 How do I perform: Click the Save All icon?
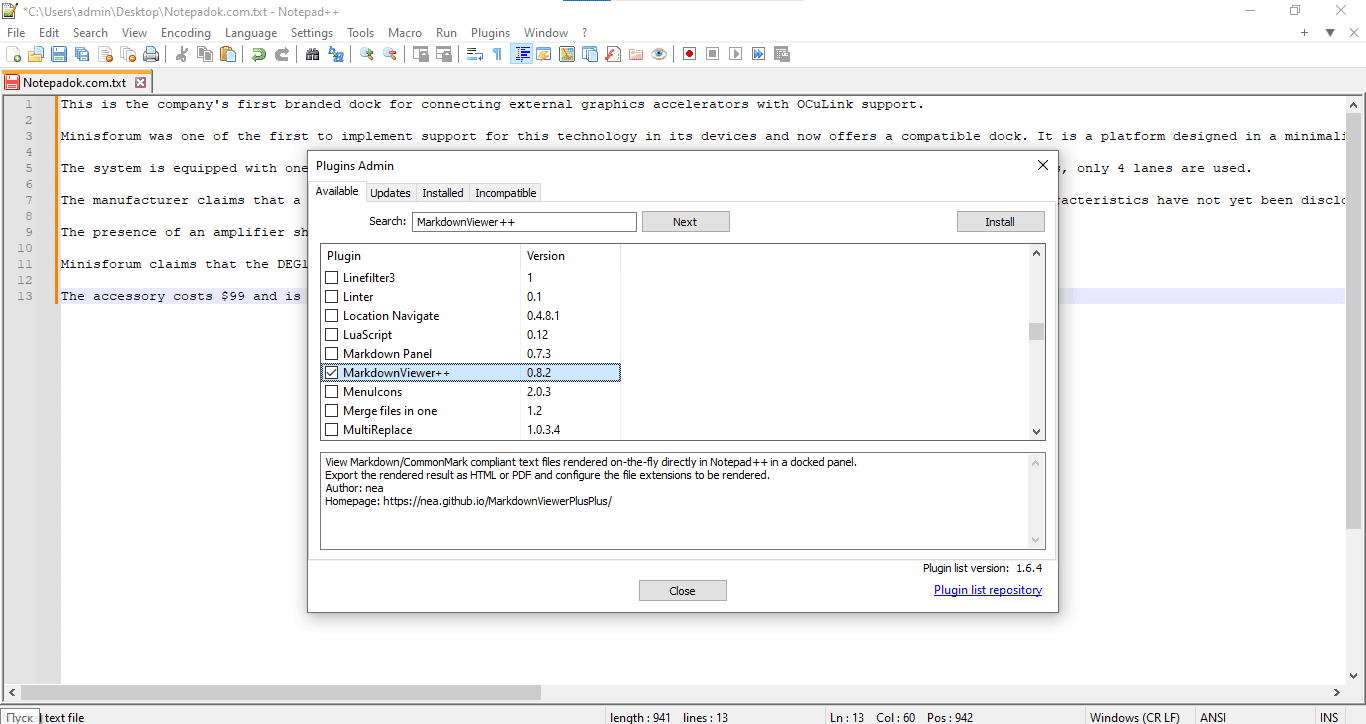pos(82,54)
